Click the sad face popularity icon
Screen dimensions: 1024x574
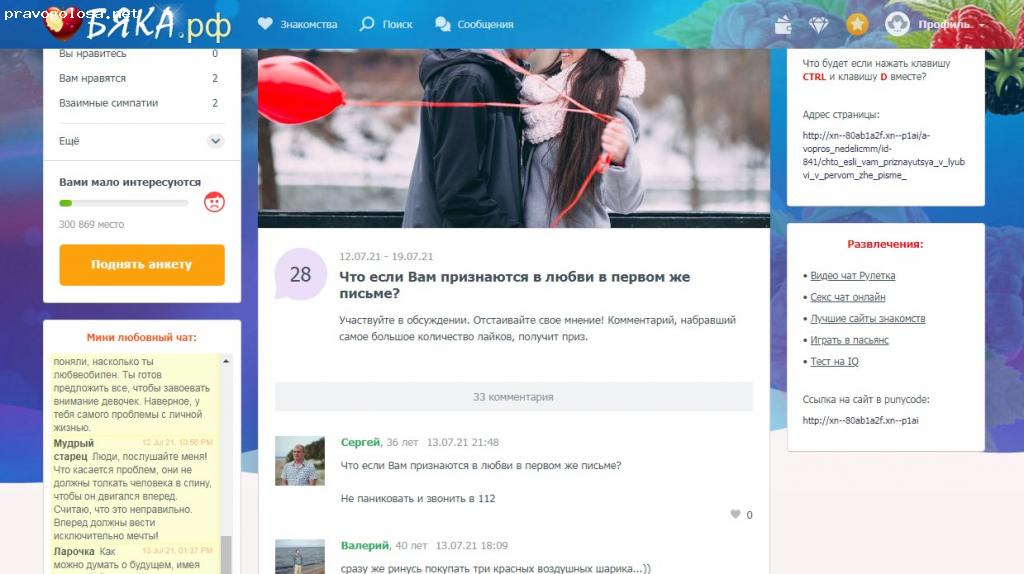(x=214, y=202)
